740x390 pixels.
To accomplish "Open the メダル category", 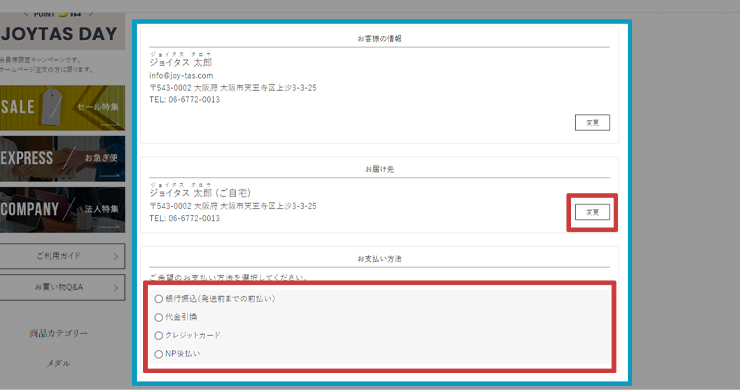I will (x=59, y=363).
